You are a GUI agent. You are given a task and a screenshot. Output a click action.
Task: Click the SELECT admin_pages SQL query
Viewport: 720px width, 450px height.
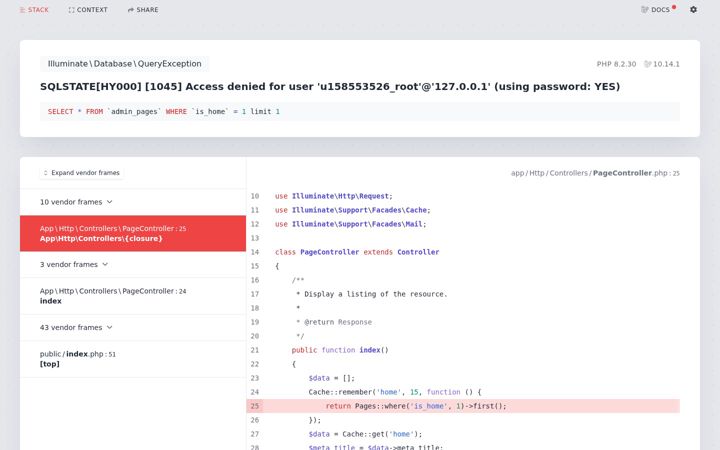[x=164, y=112]
